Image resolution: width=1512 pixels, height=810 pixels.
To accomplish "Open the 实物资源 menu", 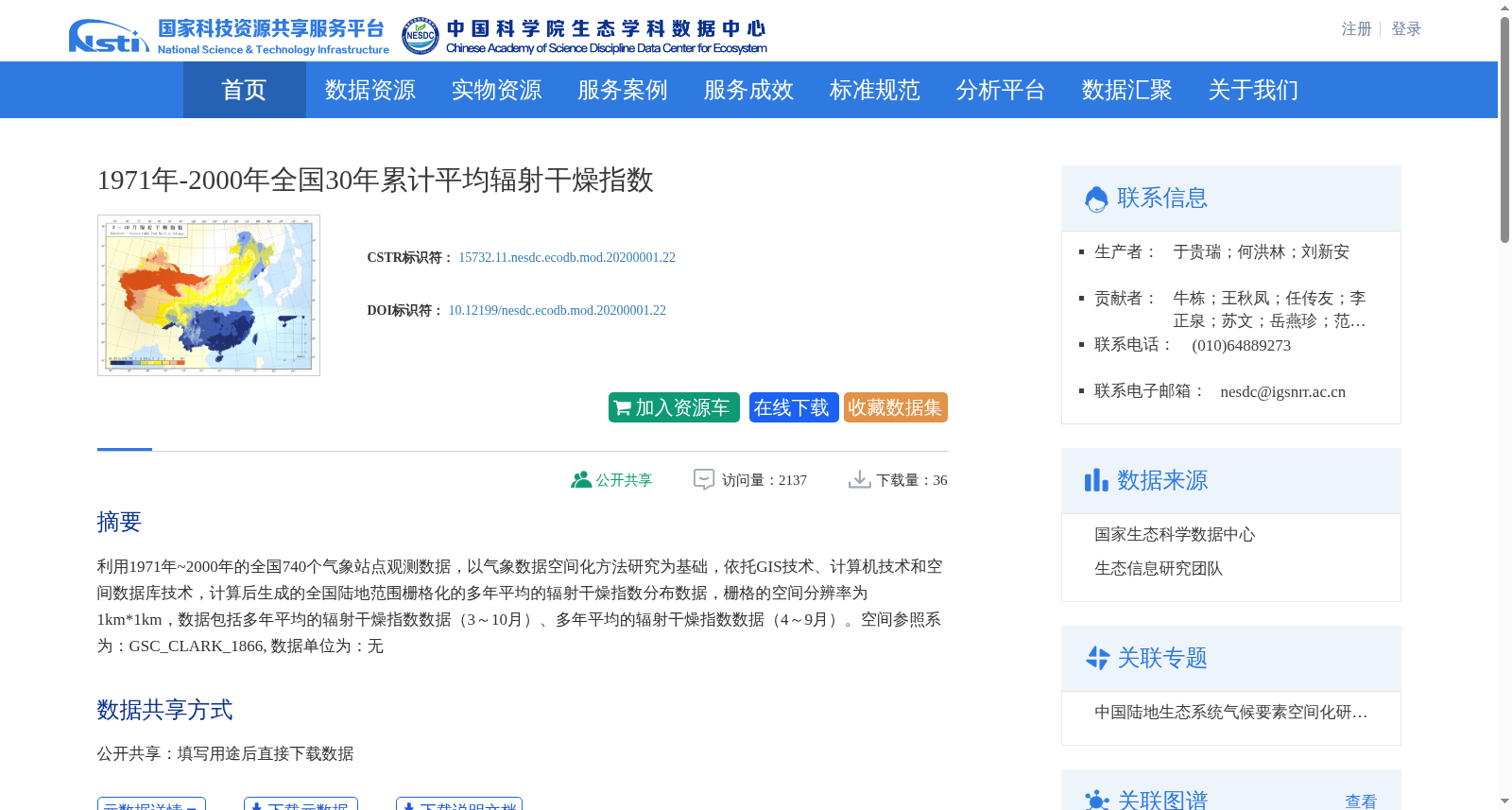I will [496, 90].
